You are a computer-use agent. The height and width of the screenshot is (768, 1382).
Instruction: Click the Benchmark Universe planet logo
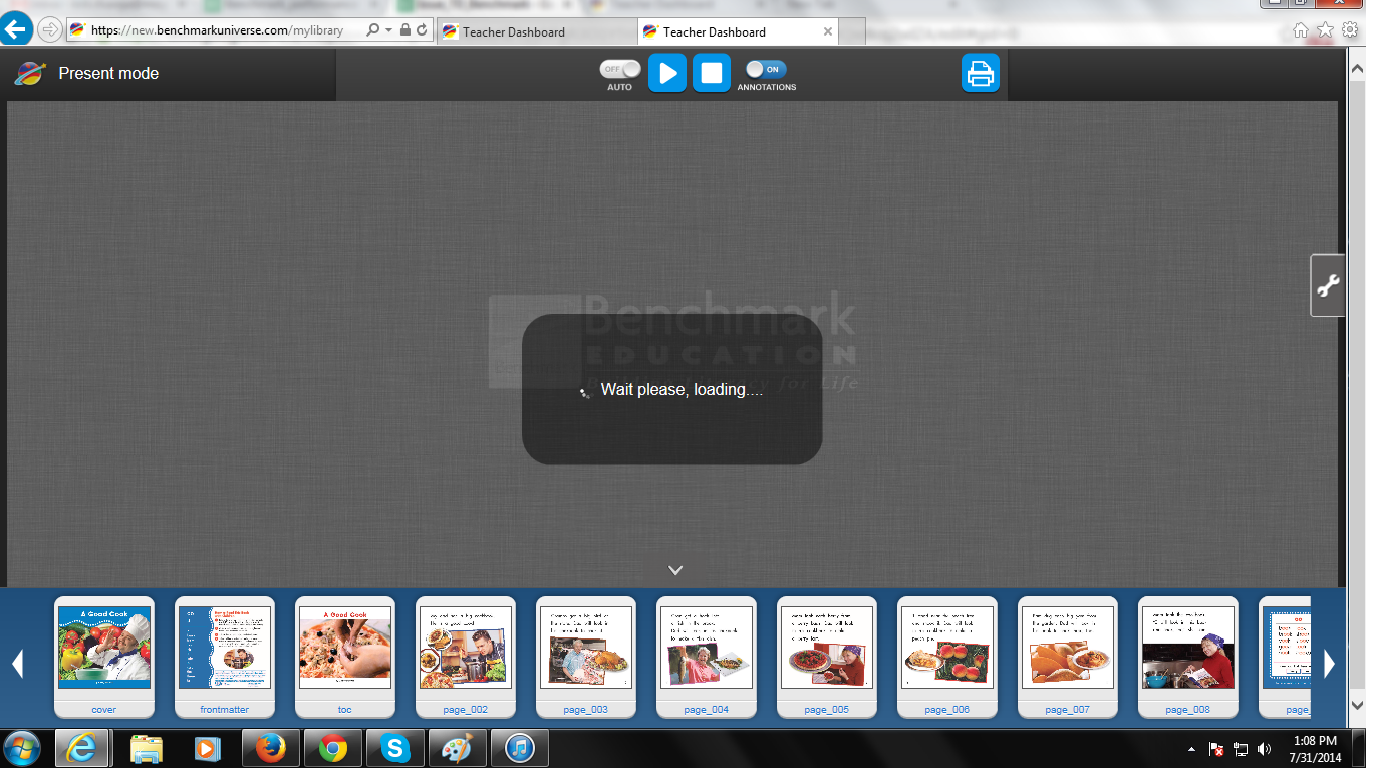click(x=30, y=73)
